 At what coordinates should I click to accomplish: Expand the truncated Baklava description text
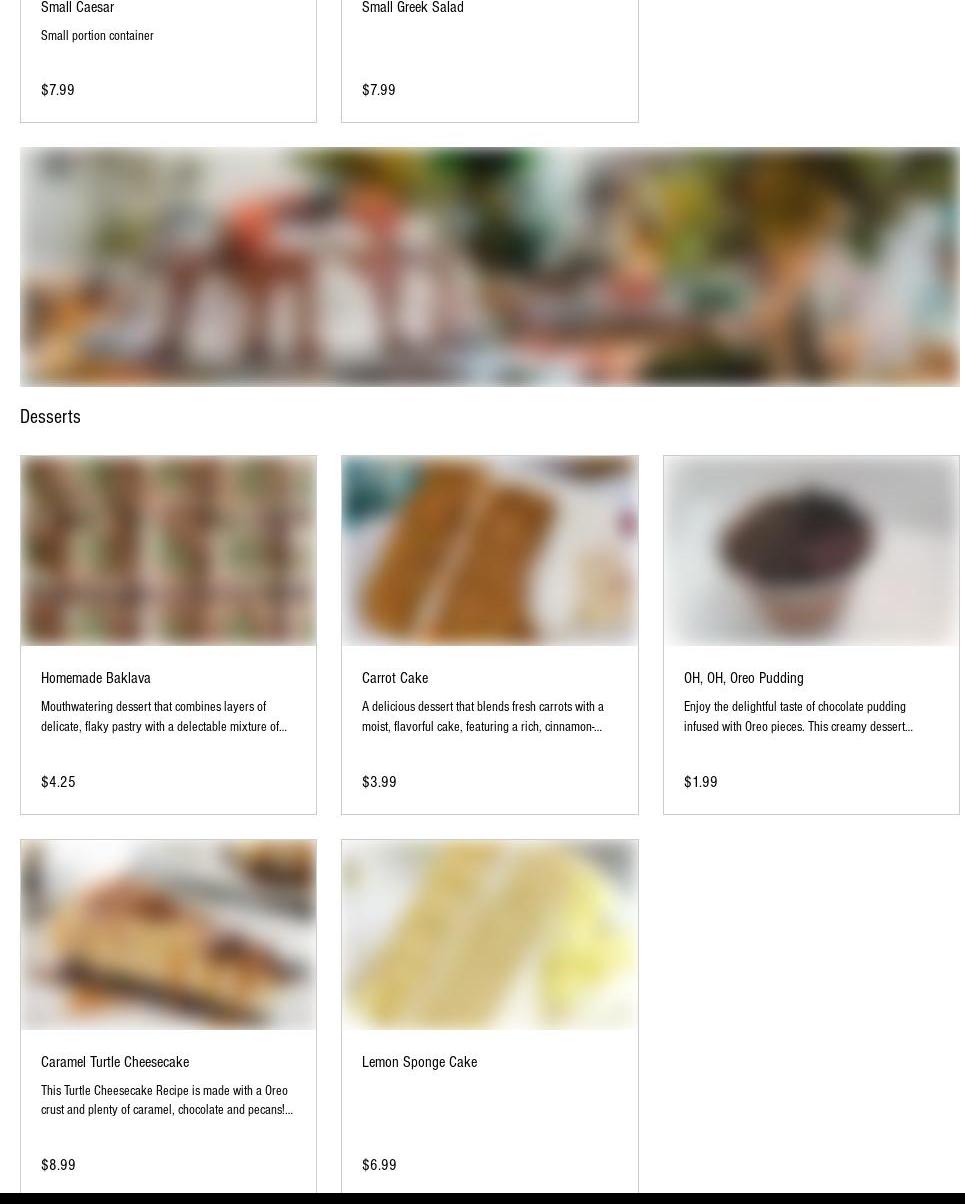164,717
